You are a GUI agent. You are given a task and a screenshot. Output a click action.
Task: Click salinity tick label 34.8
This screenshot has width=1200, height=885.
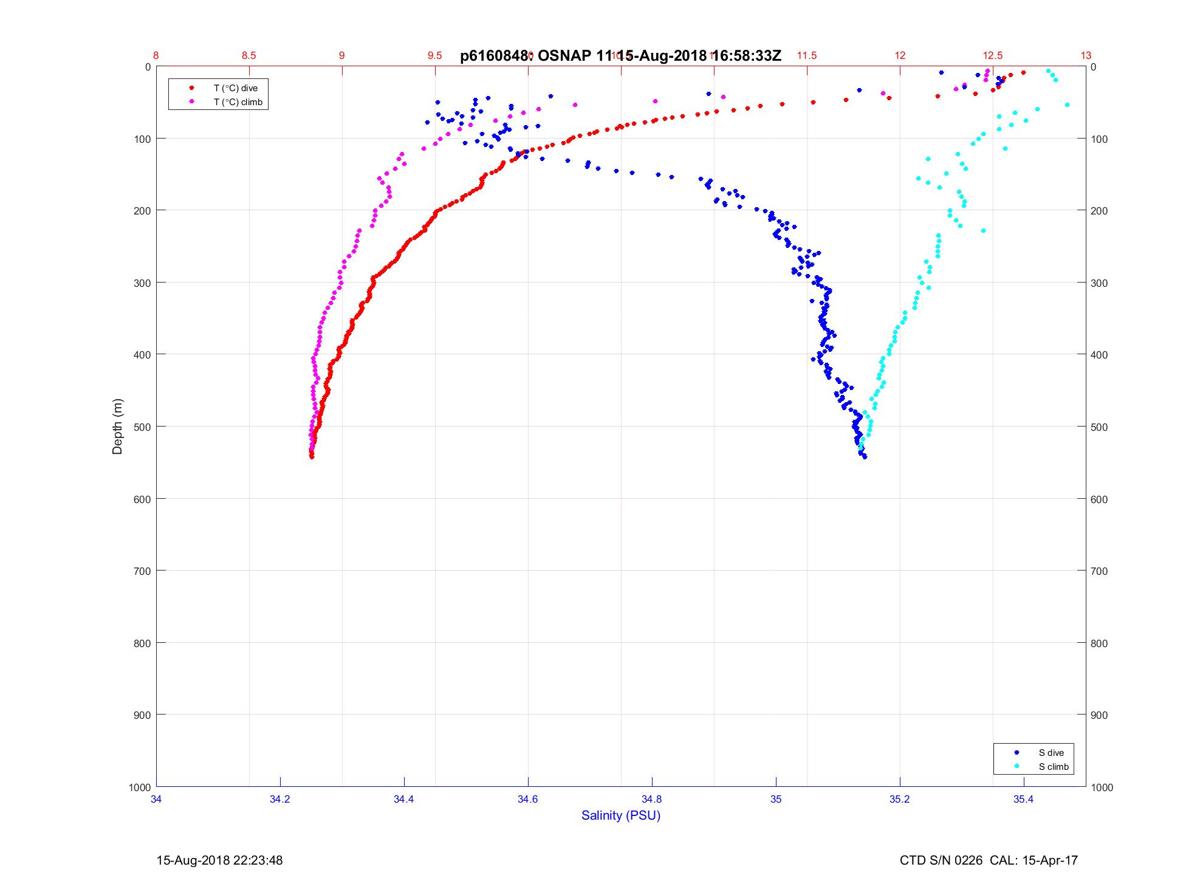point(652,799)
